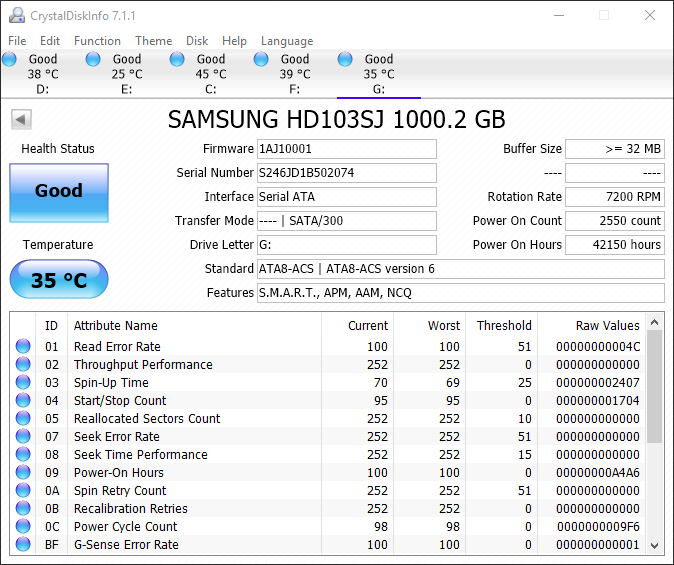This screenshot has width=674, height=565.
Task: Click status orb of Reallocated Sectors Count row
Action: [x=23, y=418]
